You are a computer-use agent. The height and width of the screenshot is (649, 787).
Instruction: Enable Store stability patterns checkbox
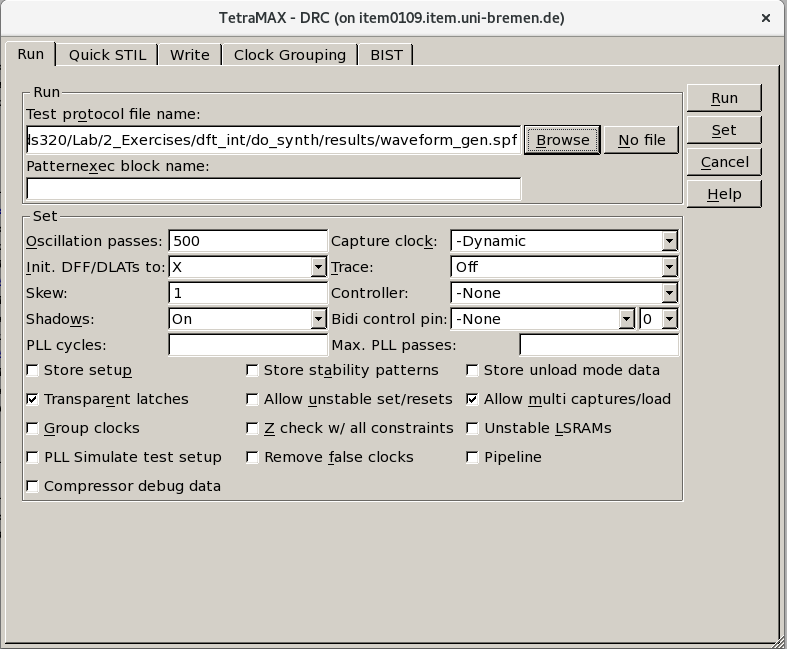tap(252, 370)
